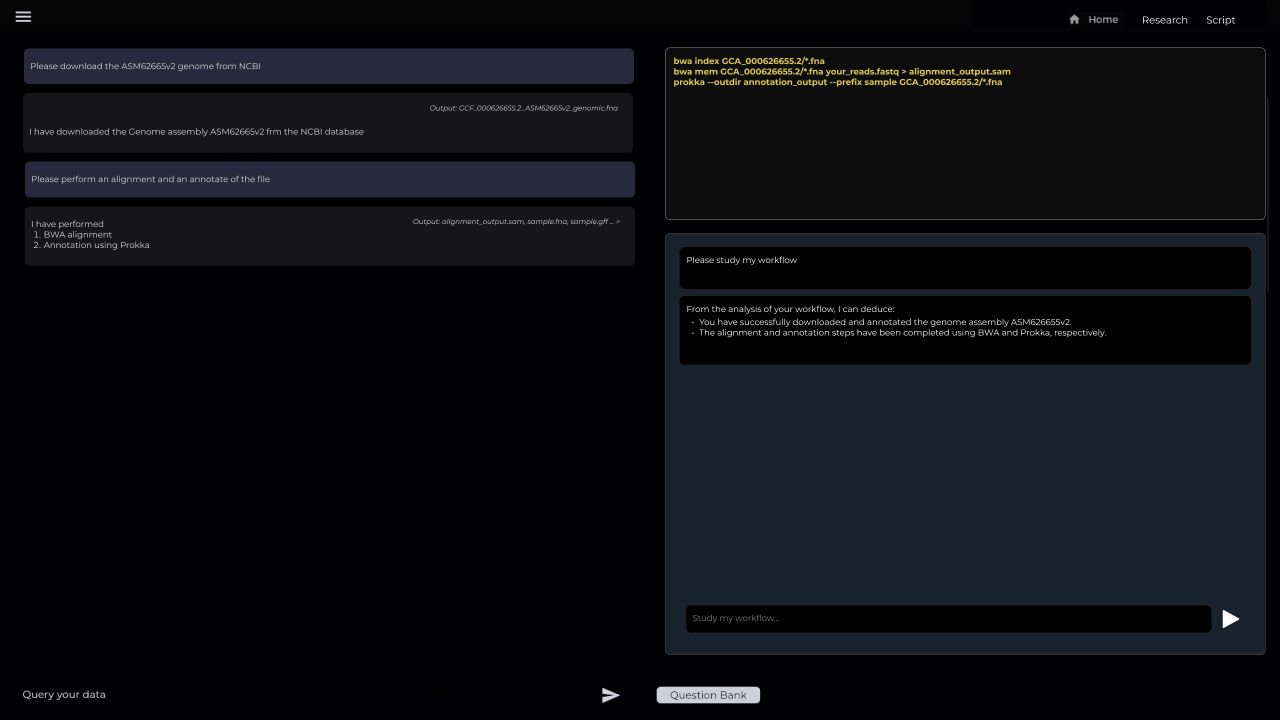
Task: Select the 'Please perform an alignment' message
Action: (329, 179)
